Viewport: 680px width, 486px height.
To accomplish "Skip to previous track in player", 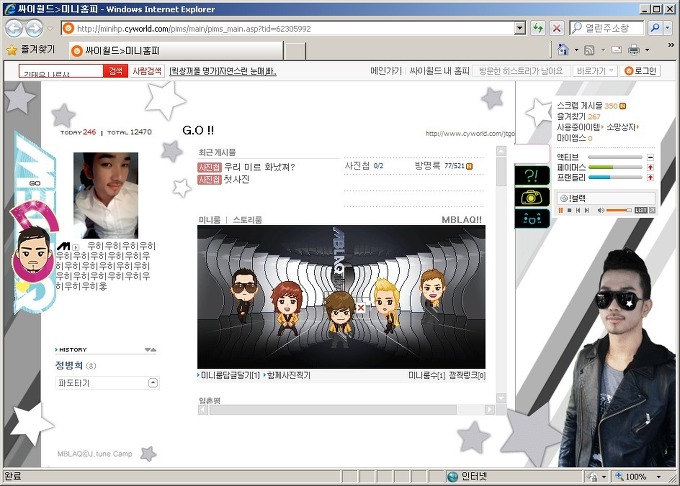I will [578, 210].
